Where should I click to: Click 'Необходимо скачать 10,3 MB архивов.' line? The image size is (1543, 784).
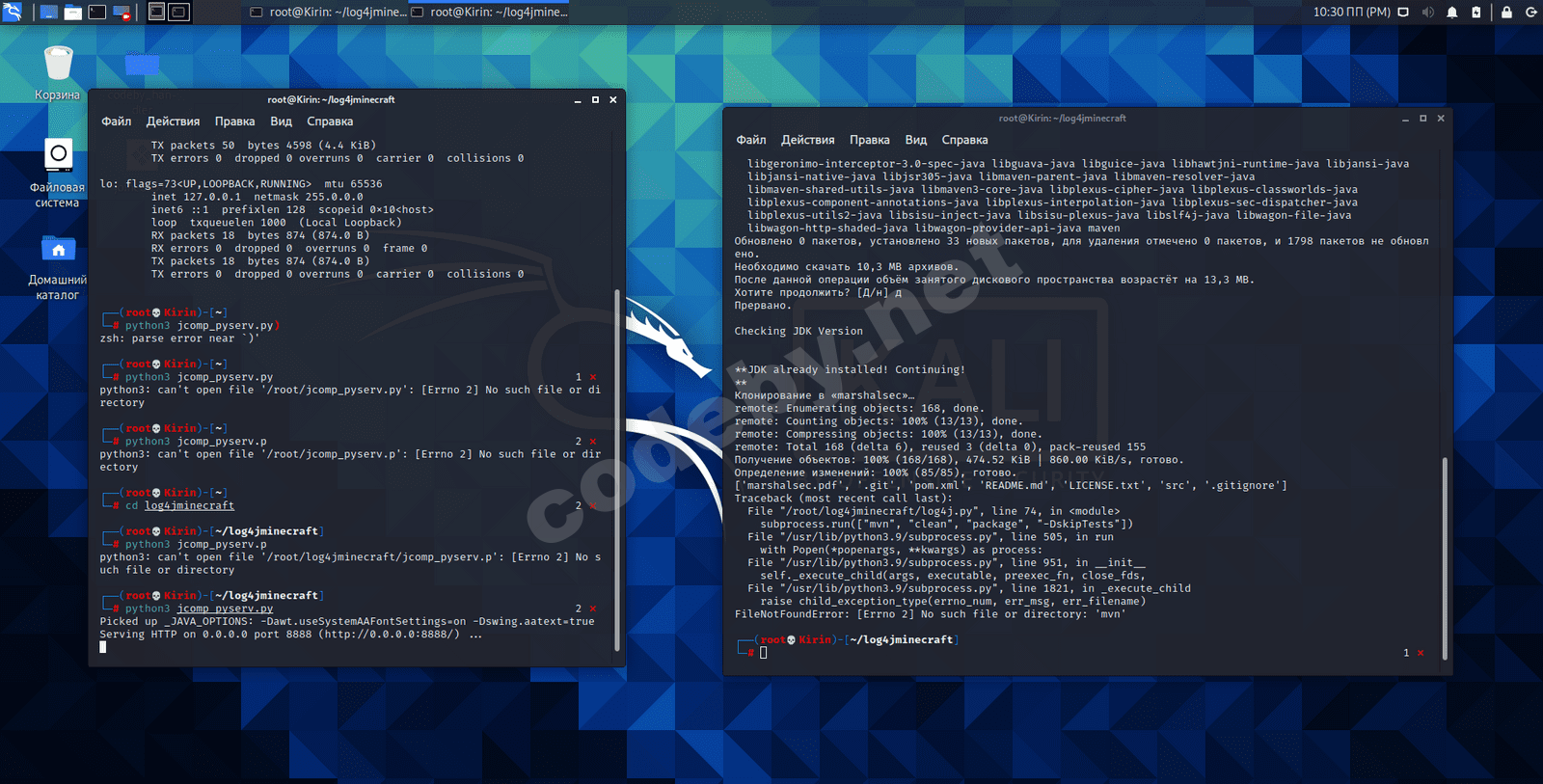point(847,267)
